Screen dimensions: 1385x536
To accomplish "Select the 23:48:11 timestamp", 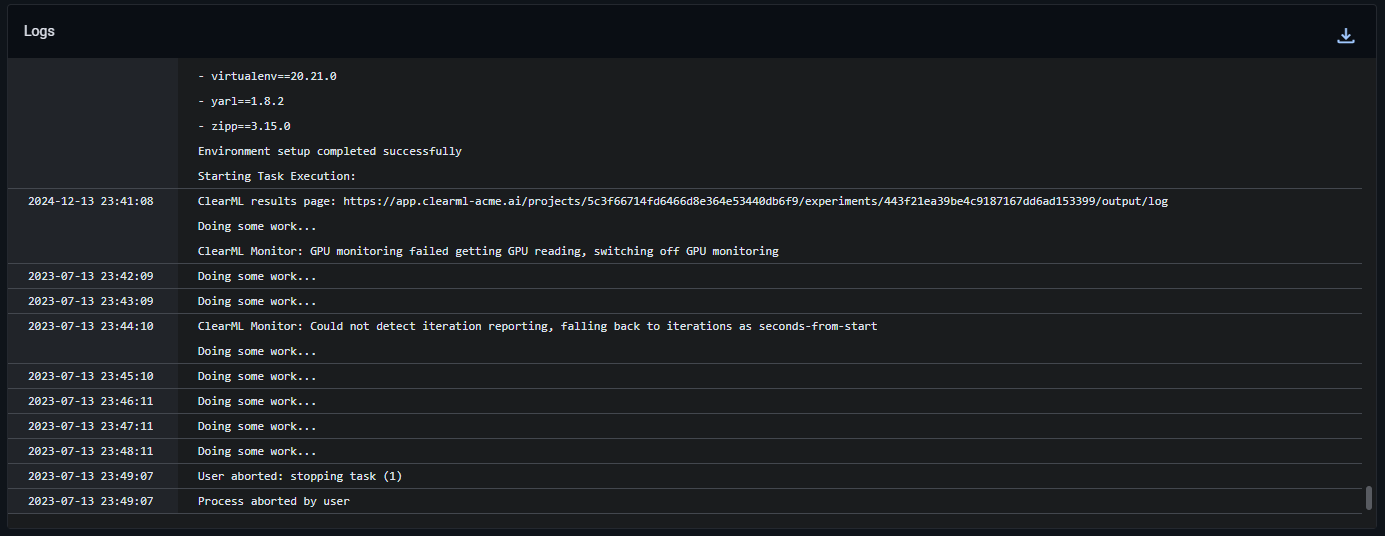I will pos(90,451).
